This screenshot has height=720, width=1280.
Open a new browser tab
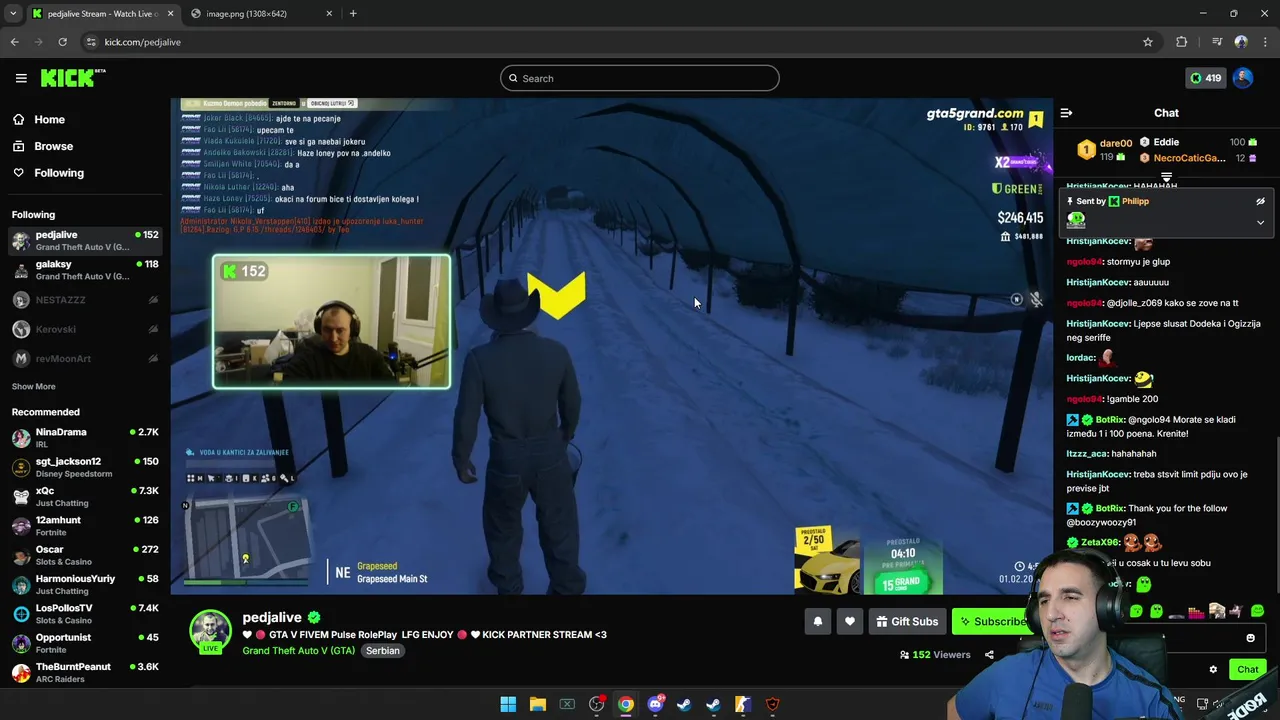click(353, 14)
